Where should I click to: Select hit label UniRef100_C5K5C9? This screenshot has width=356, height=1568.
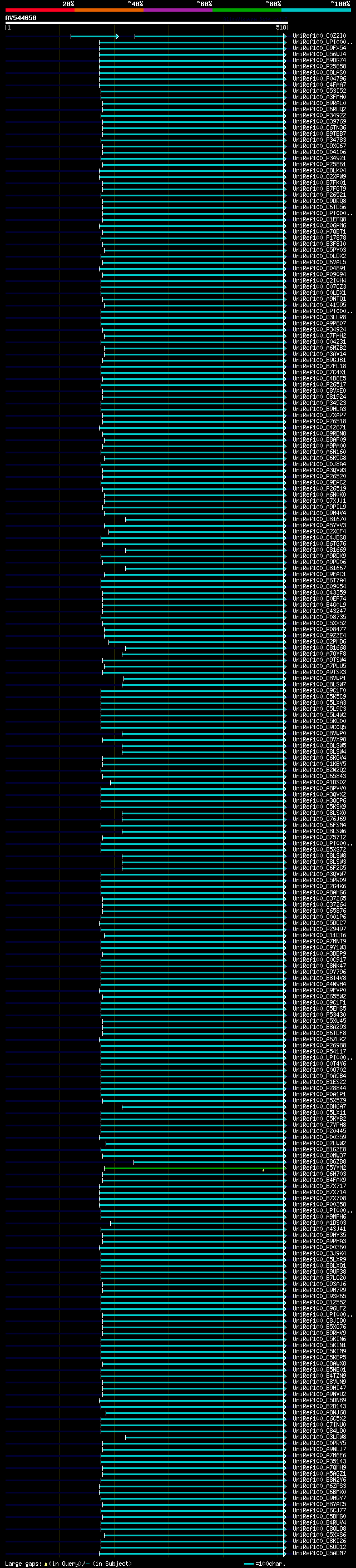pos(319,697)
